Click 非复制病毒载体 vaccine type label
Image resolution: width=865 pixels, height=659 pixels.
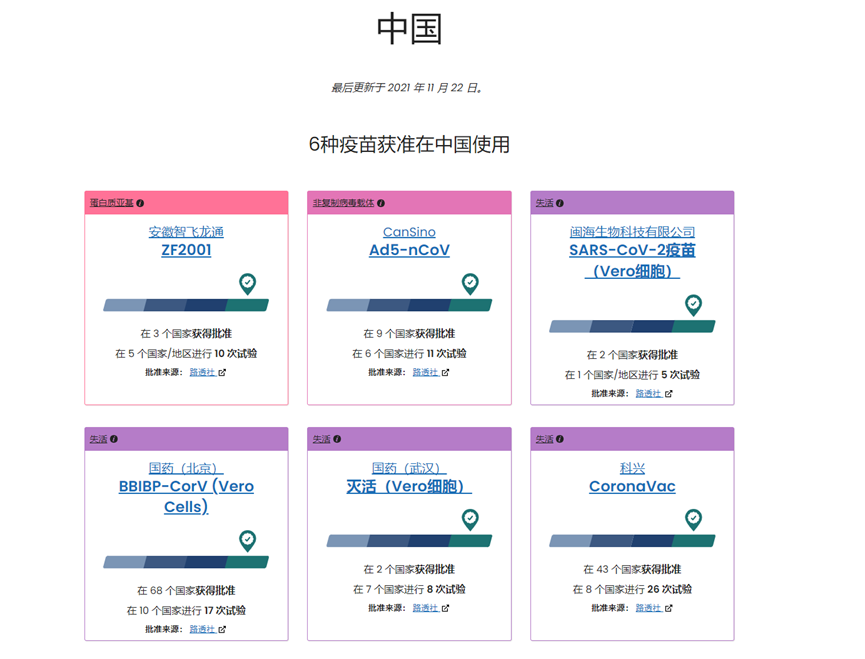(x=343, y=203)
